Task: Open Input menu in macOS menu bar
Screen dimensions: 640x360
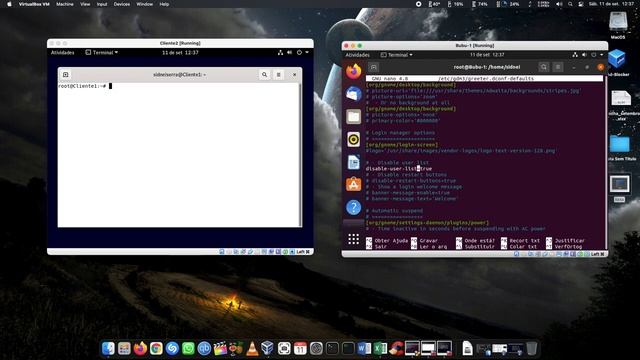Action: [x=102, y=4]
